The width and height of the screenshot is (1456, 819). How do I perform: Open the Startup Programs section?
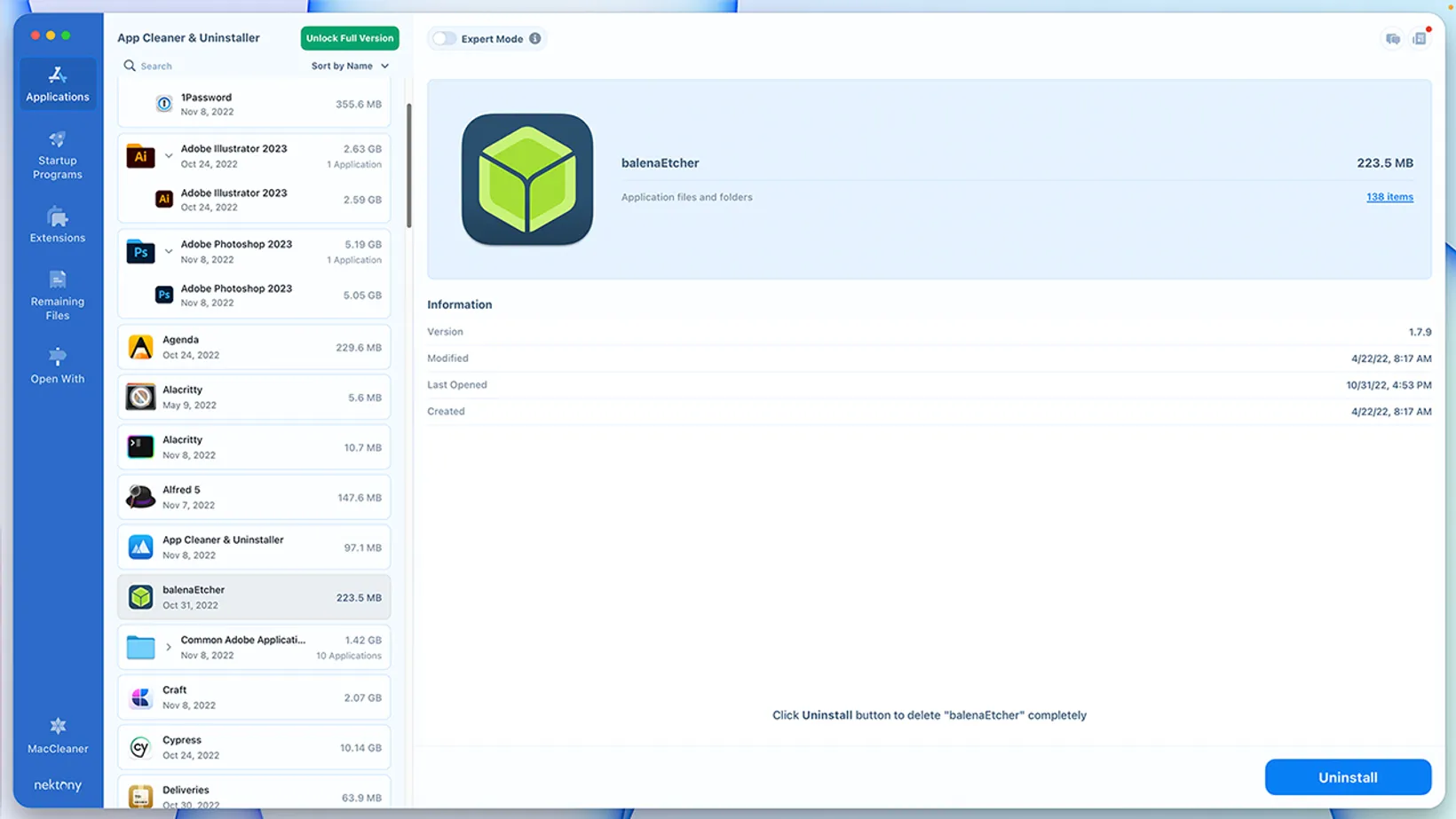coord(57,155)
